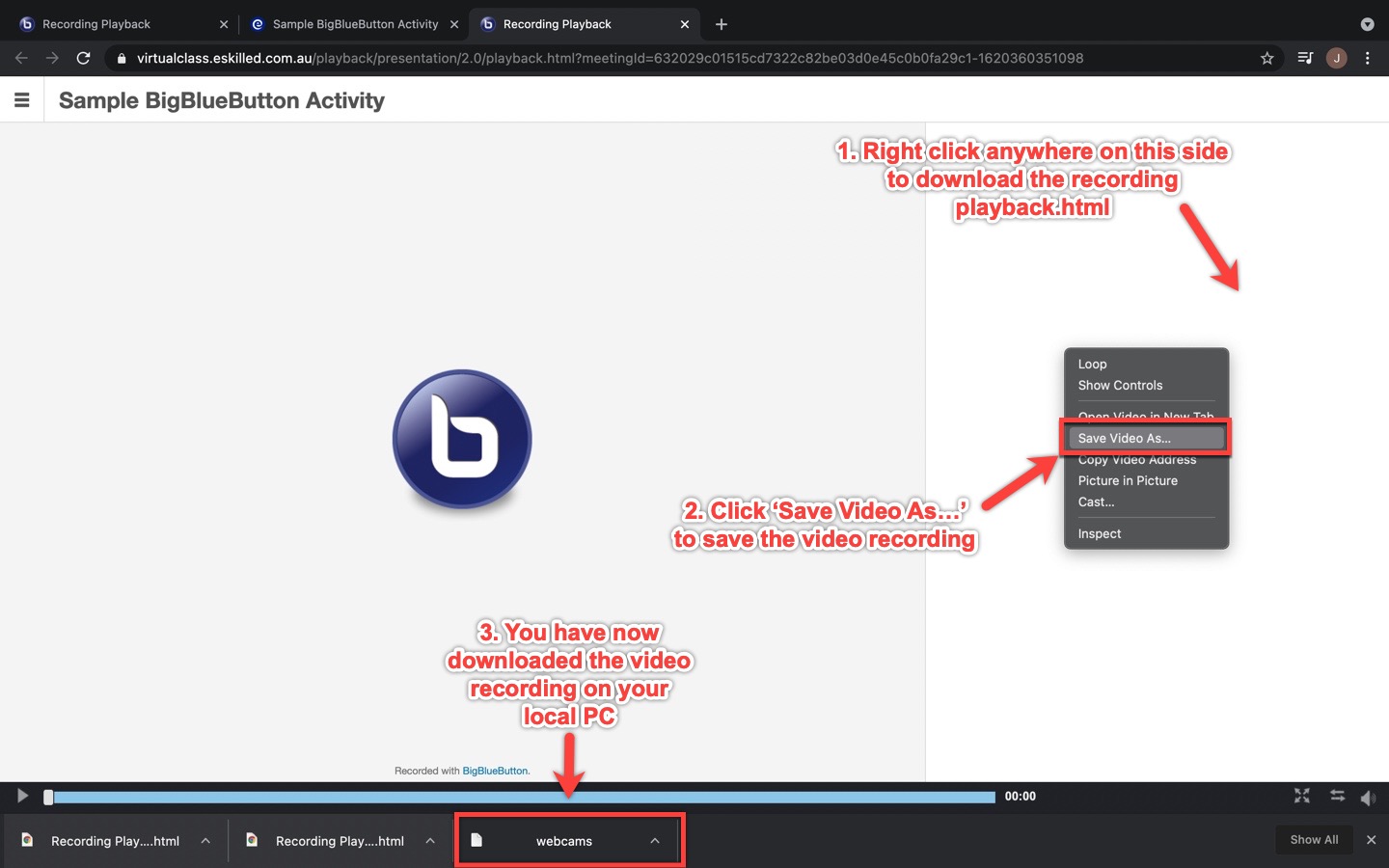Expand options for webcams download
This screenshot has width=1389, height=868.
coord(655,841)
